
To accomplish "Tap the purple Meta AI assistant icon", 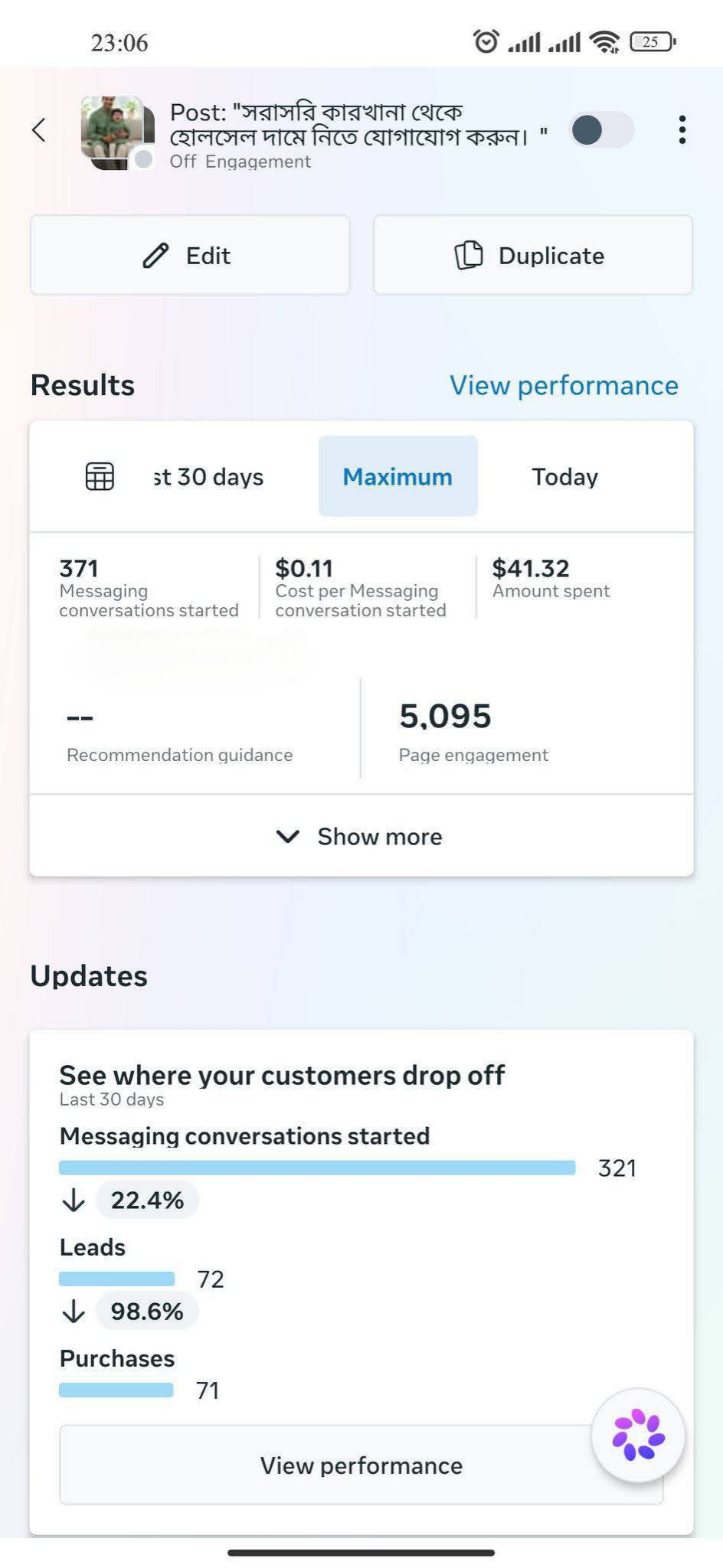I will point(638,1435).
